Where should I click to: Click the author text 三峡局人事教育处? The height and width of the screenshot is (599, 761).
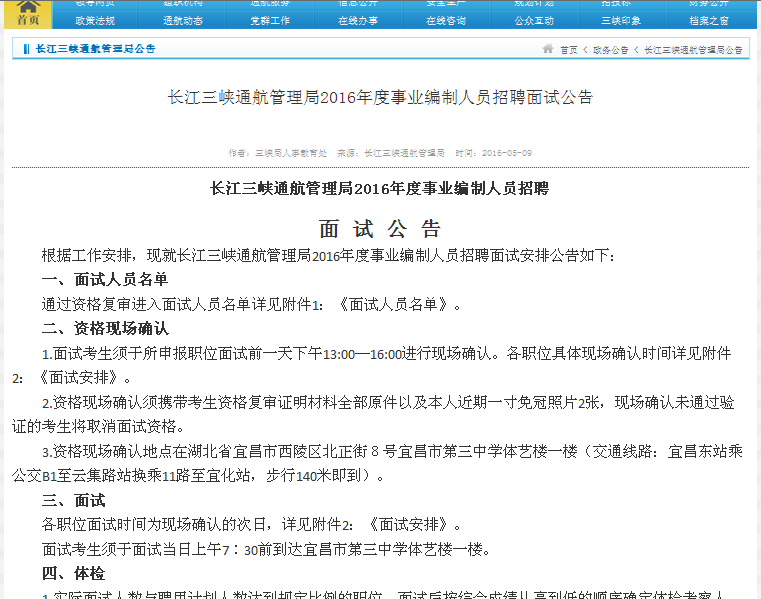coord(291,153)
